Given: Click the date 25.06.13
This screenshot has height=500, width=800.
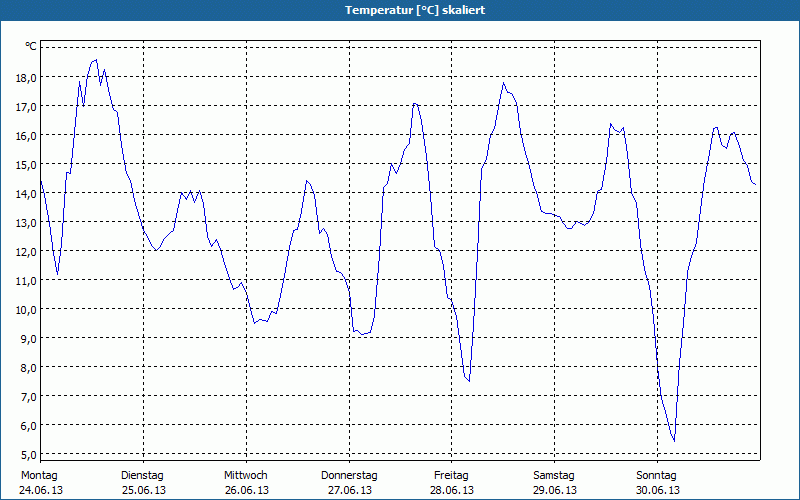Looking at the screenshot, I should [144, 490].
